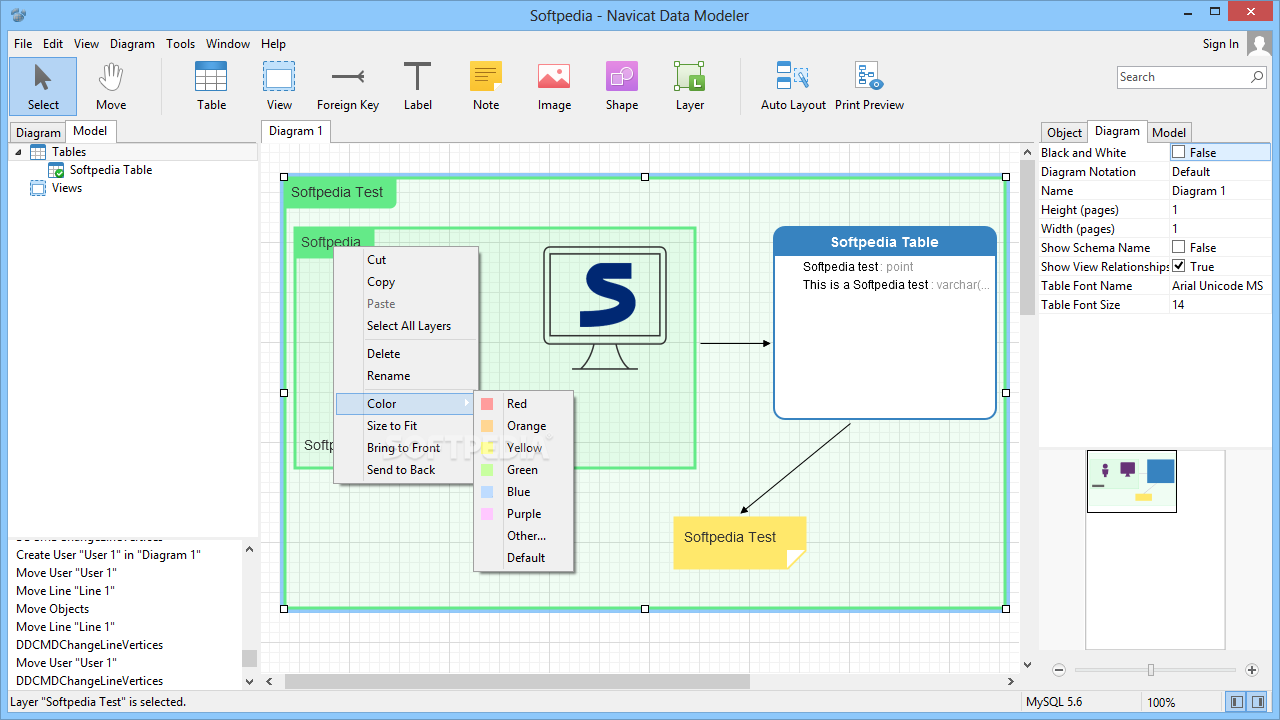Open the Tools menu

tap(181, 44)
